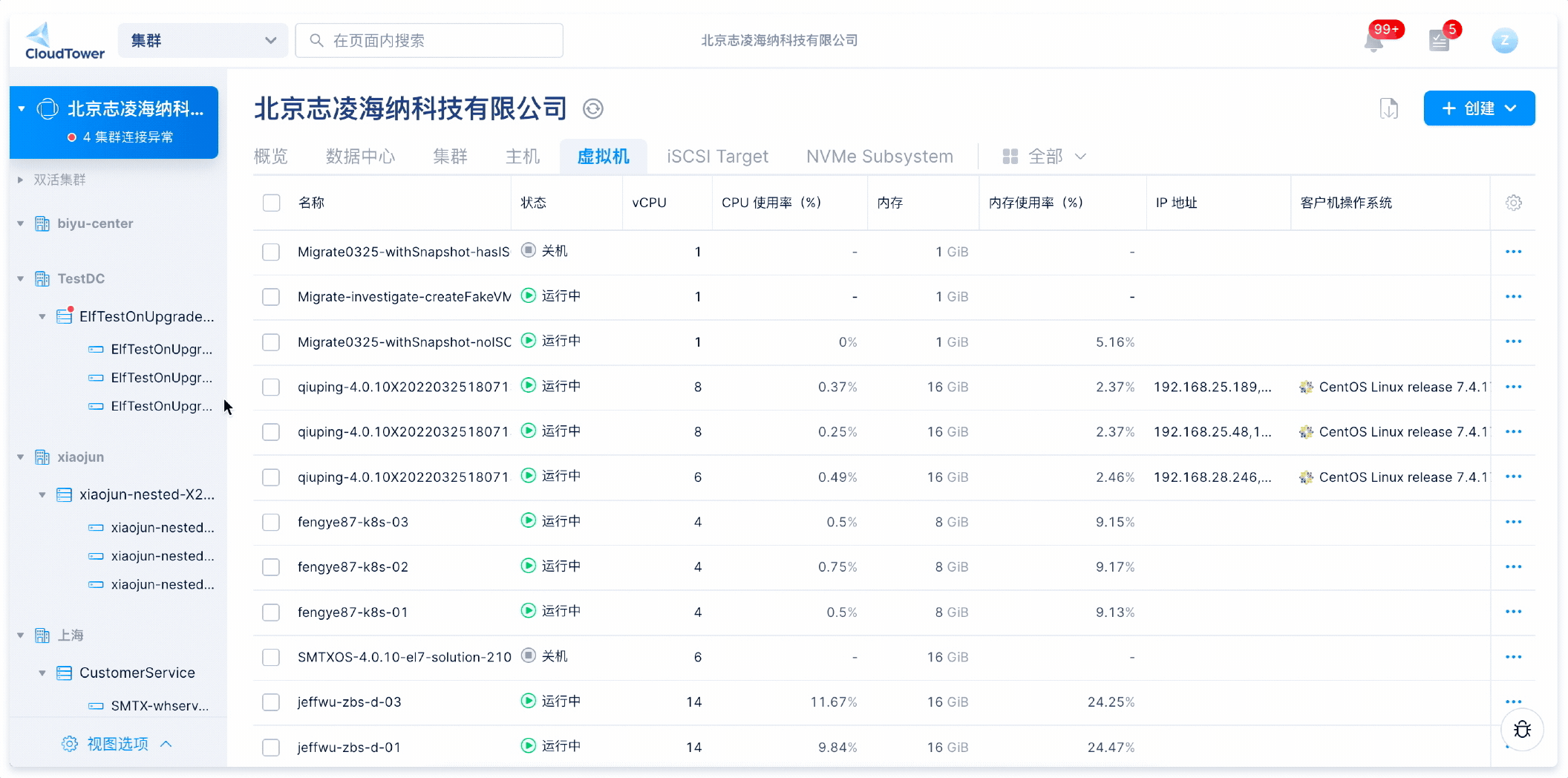Open the notifications bell with 99+ badge
Image resolution: width=1568 pixels, height=778 pixels.
pyautogui.click(x=1374, y=42)
